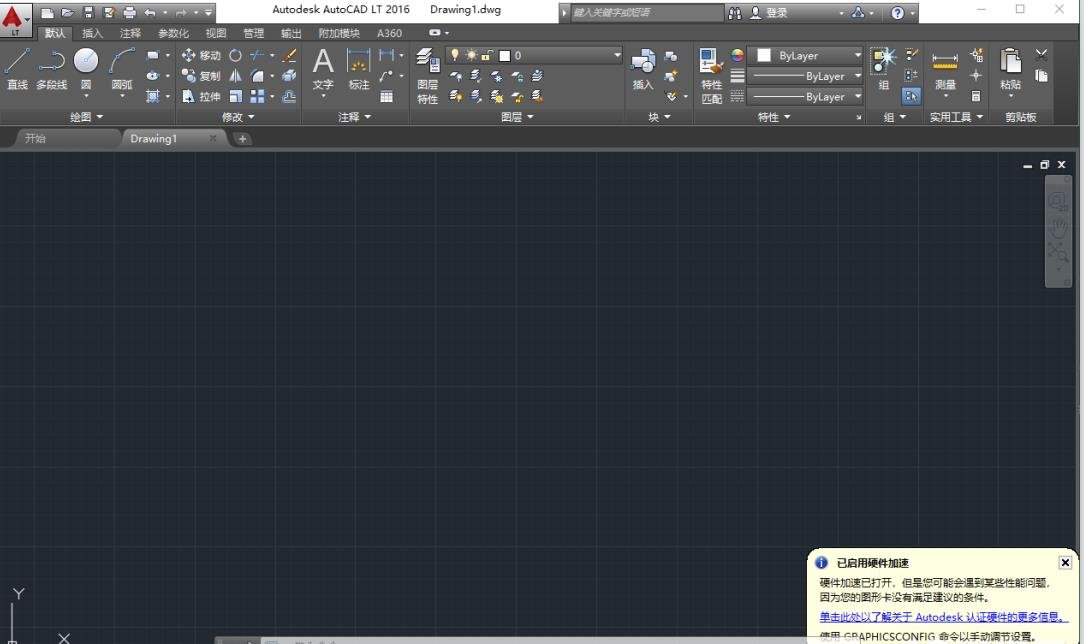Click the Stretch (拉伸) tool

click(201, 97)
